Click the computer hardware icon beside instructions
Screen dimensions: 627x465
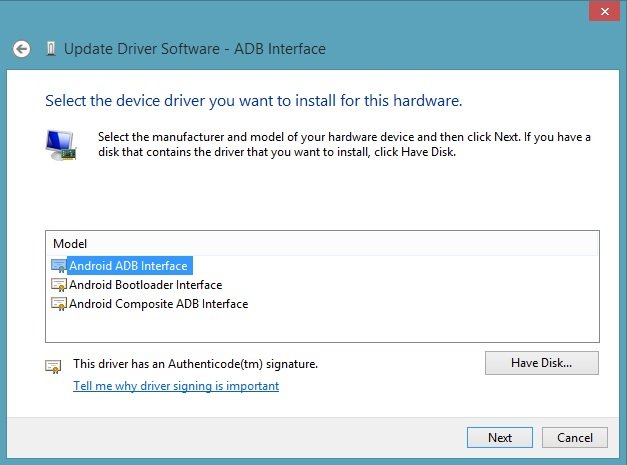[61, 145]
